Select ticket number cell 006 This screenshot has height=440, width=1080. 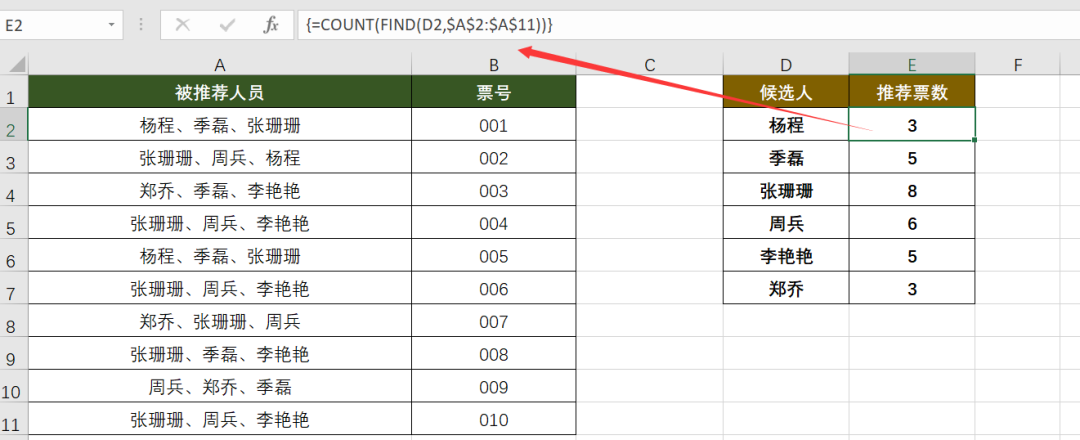pyautogui.click(x=494, y=289)
